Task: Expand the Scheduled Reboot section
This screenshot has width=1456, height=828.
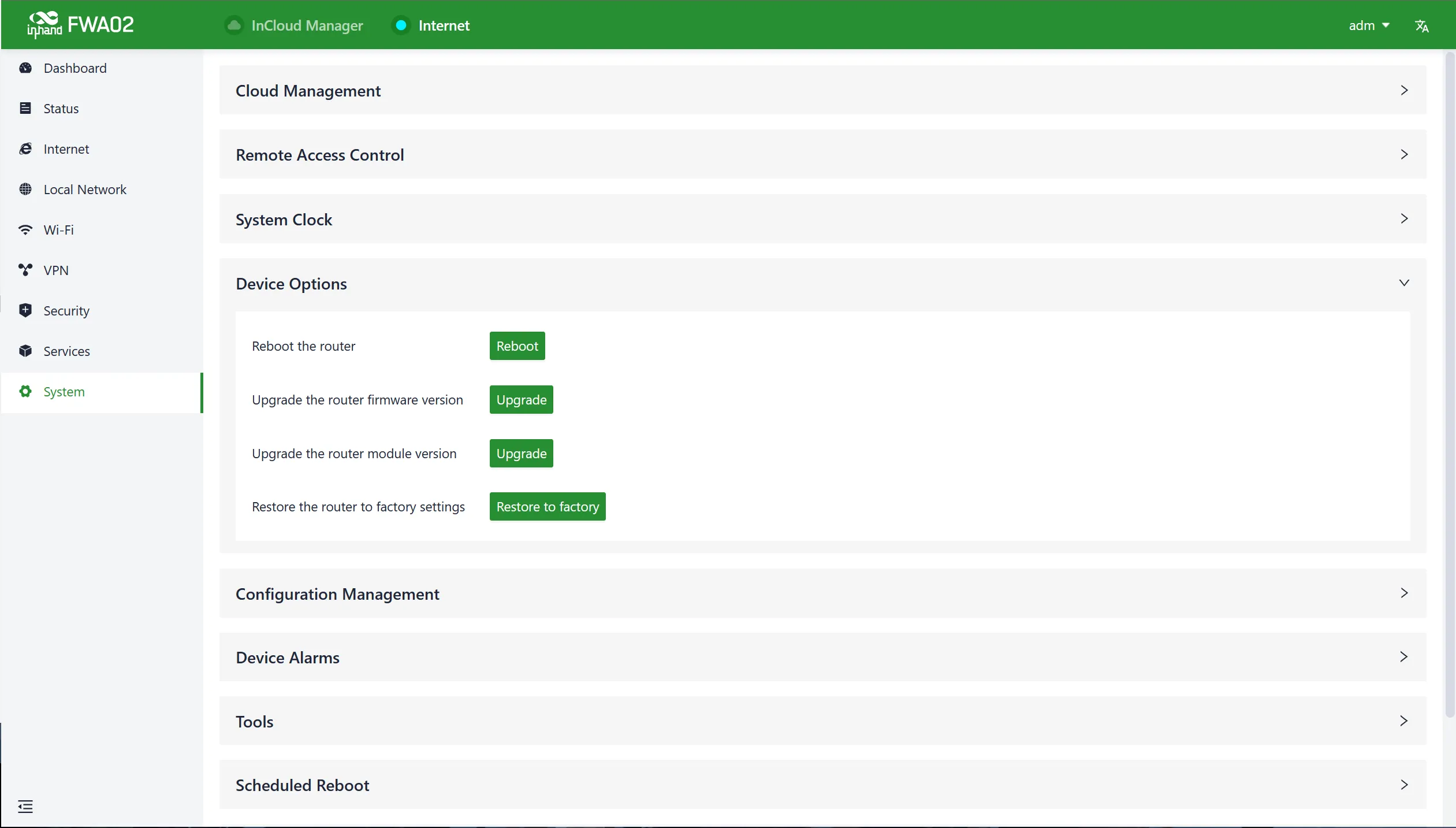Action: pos(822,785)
